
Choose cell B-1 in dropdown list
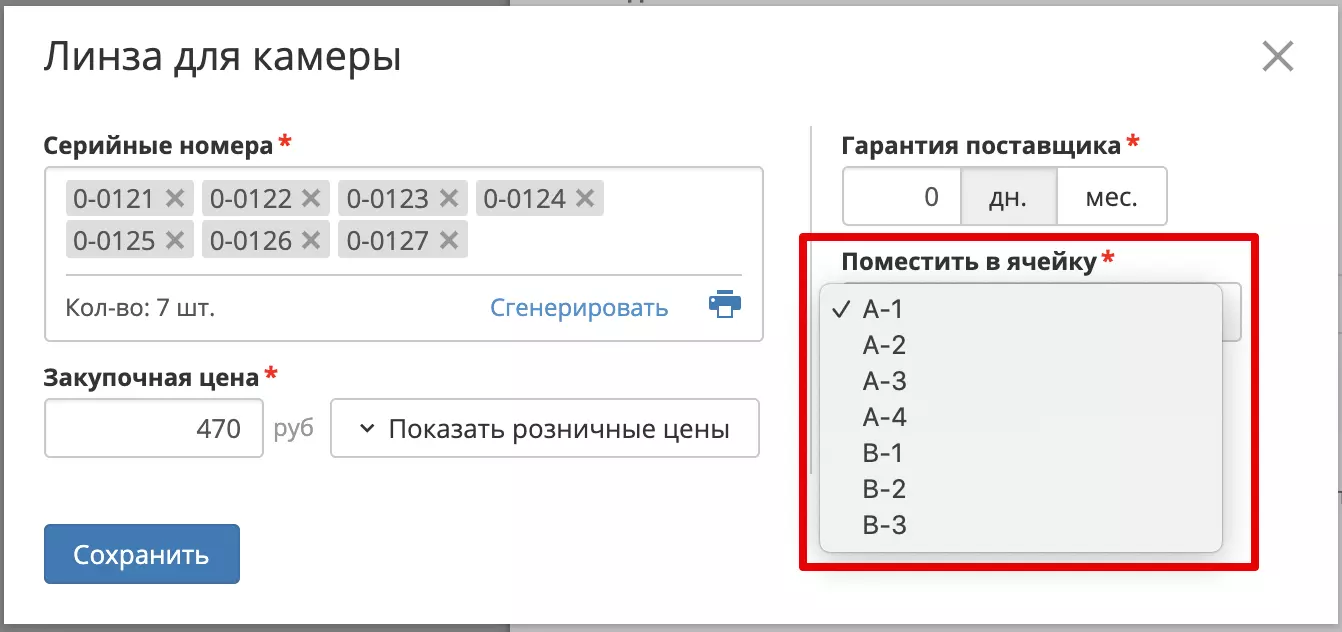click(1021, 454)
